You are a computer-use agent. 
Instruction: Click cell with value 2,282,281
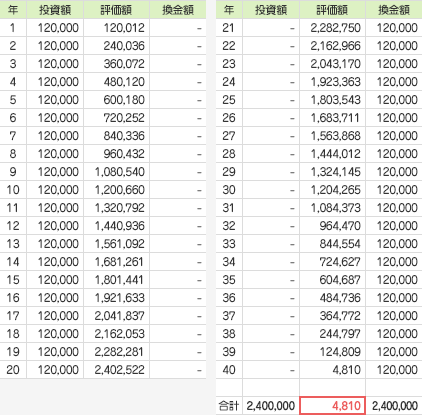tap(117, 352)
